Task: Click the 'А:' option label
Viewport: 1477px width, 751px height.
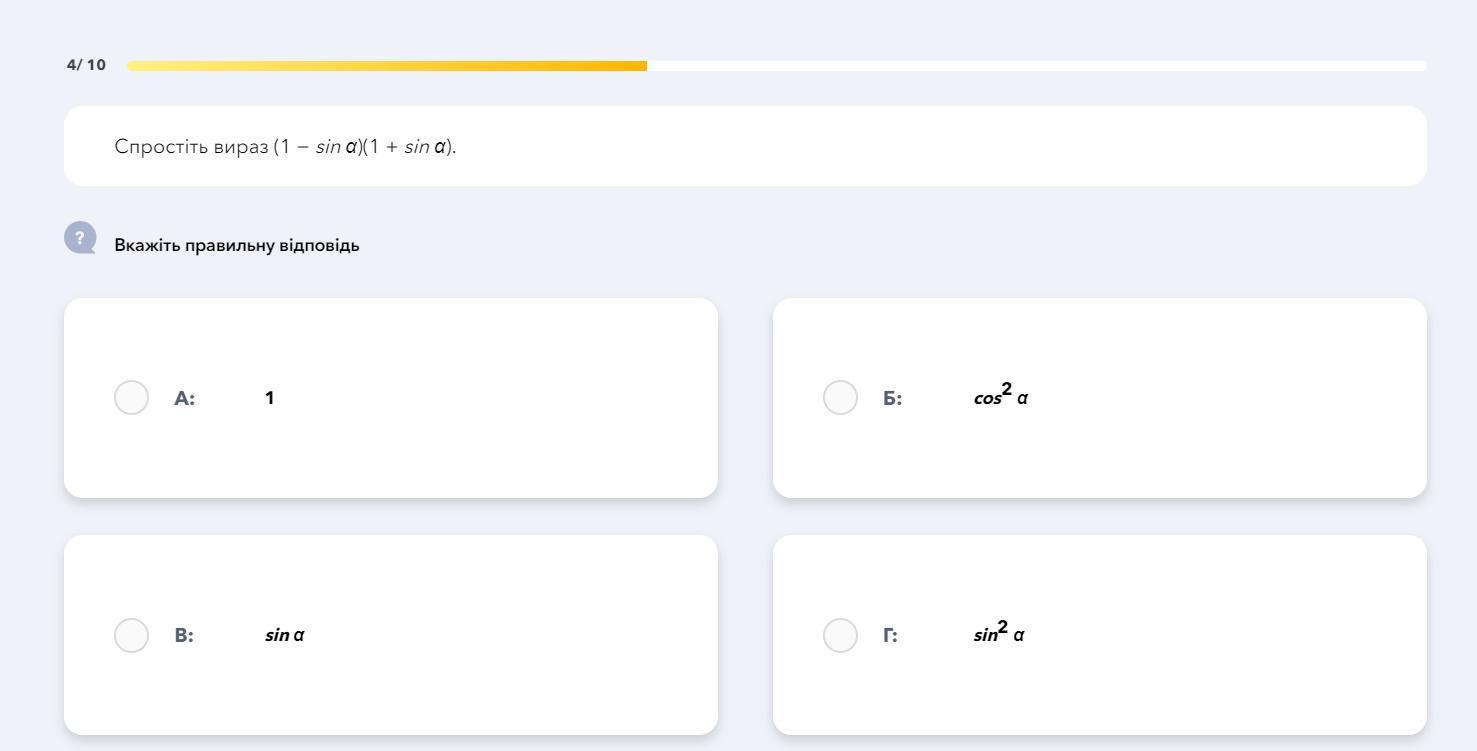Action: 184,398
